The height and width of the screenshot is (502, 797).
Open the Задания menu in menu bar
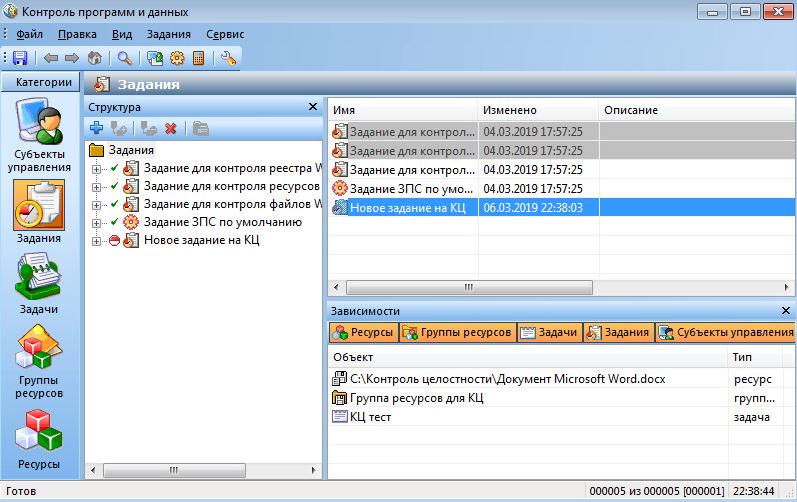169,35
